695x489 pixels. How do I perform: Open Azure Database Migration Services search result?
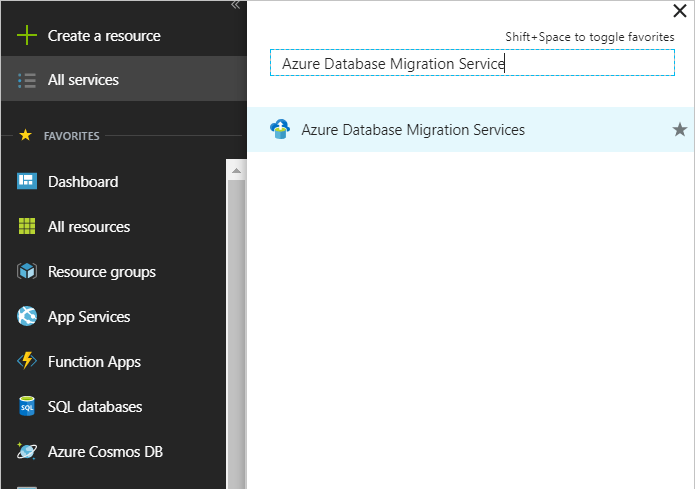point(412,130)
